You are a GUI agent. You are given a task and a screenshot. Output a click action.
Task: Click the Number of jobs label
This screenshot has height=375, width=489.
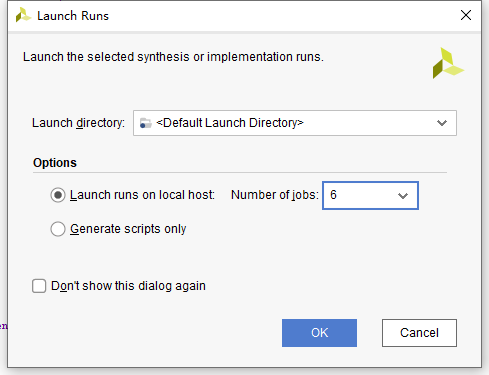click(275, 195)
